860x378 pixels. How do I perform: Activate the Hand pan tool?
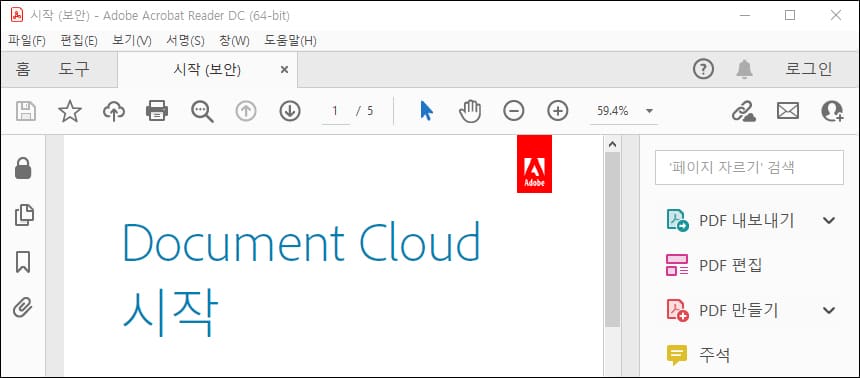[469, 111]
